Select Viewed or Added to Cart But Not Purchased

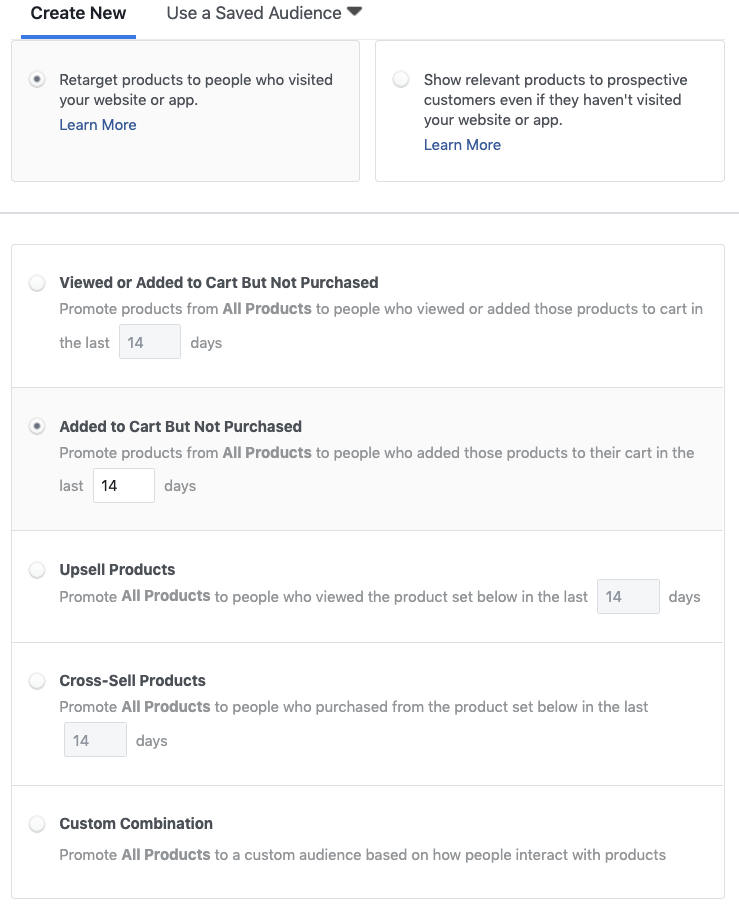[37, 283]
